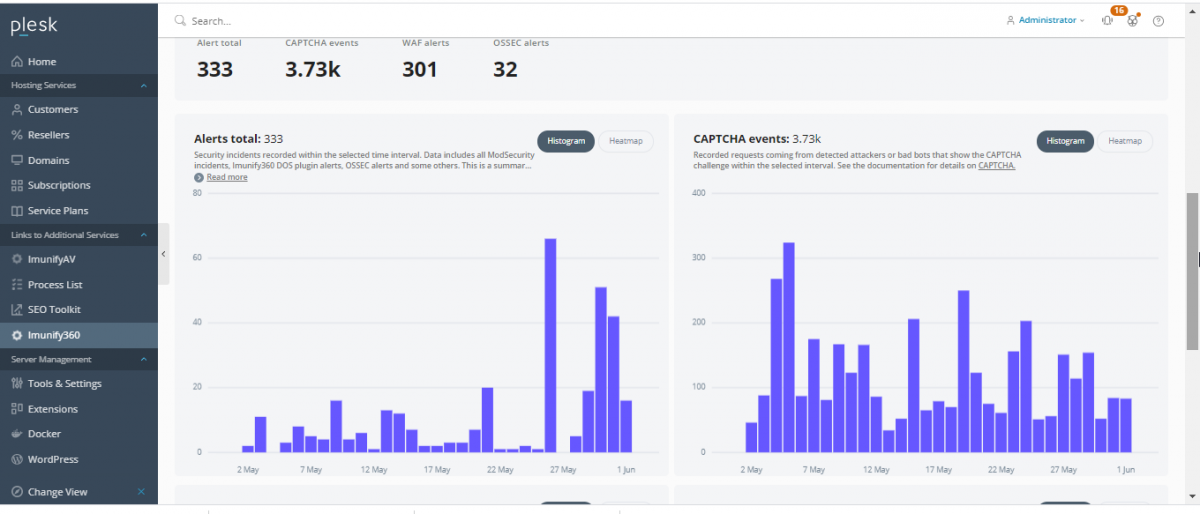Screen dimensions: 1200x514
Task: Click Change View option
Action: [57, 492]
